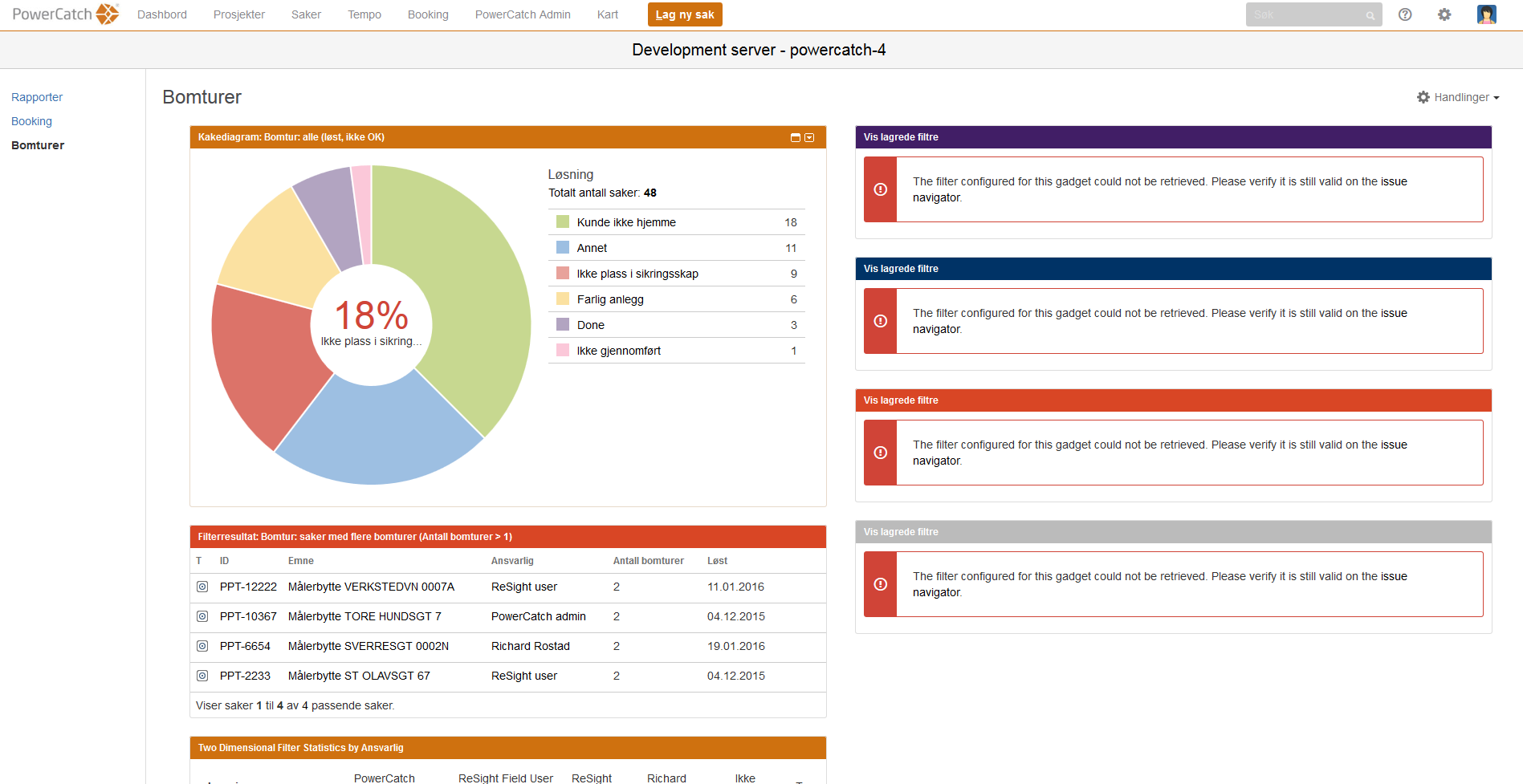Click the blue Annet pie slice
This screenshot has width=1523, height=784.
(377, 433)
